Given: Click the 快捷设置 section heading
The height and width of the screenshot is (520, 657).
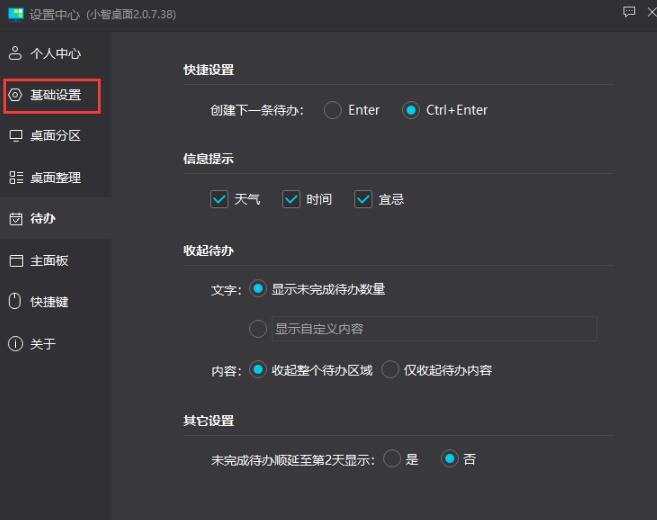Looking at the screenshot, I should pyautogui.click(x=209, y=70).
